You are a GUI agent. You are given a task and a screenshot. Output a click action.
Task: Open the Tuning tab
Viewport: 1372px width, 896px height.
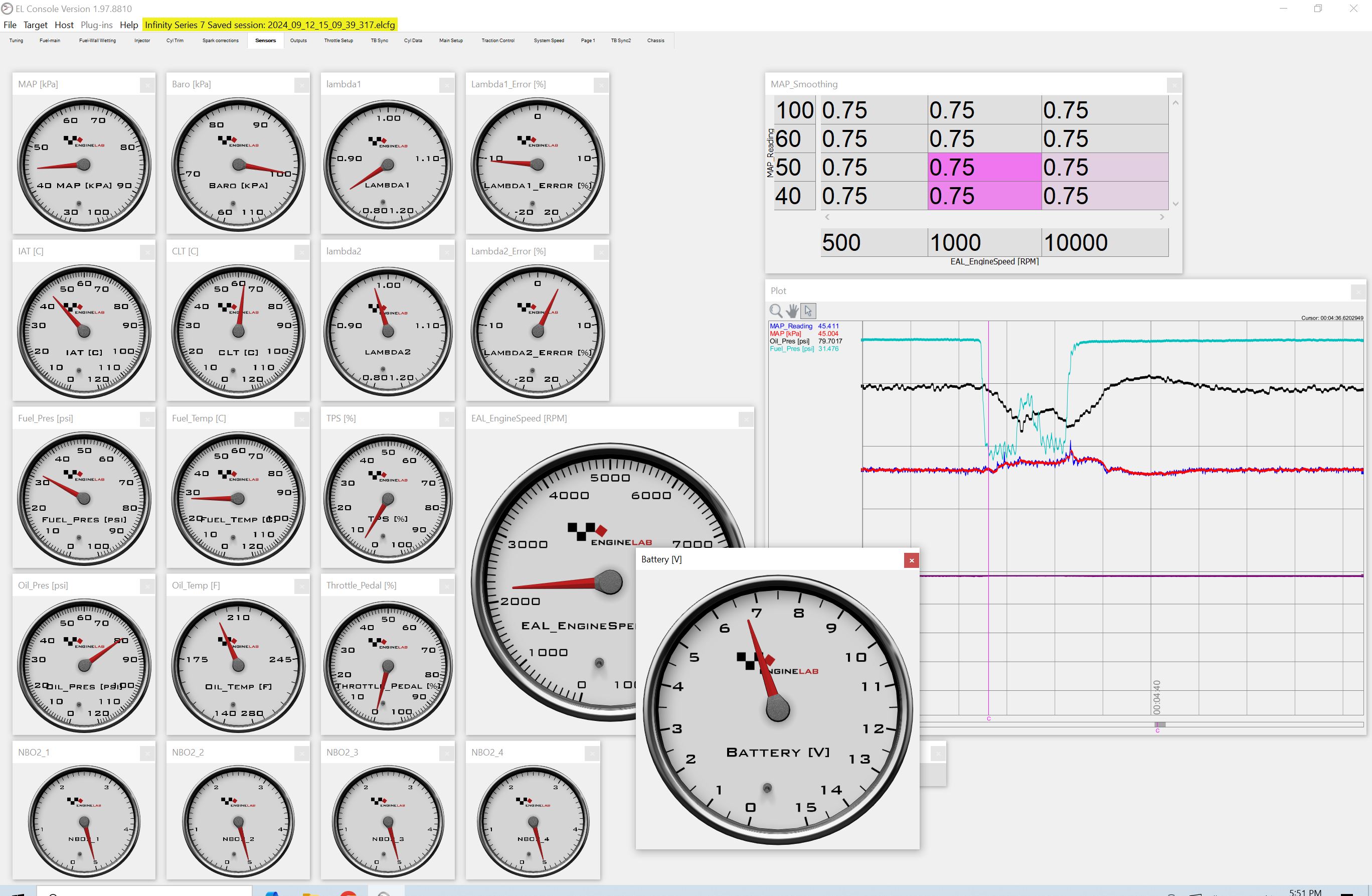click(x=16, y=40)
